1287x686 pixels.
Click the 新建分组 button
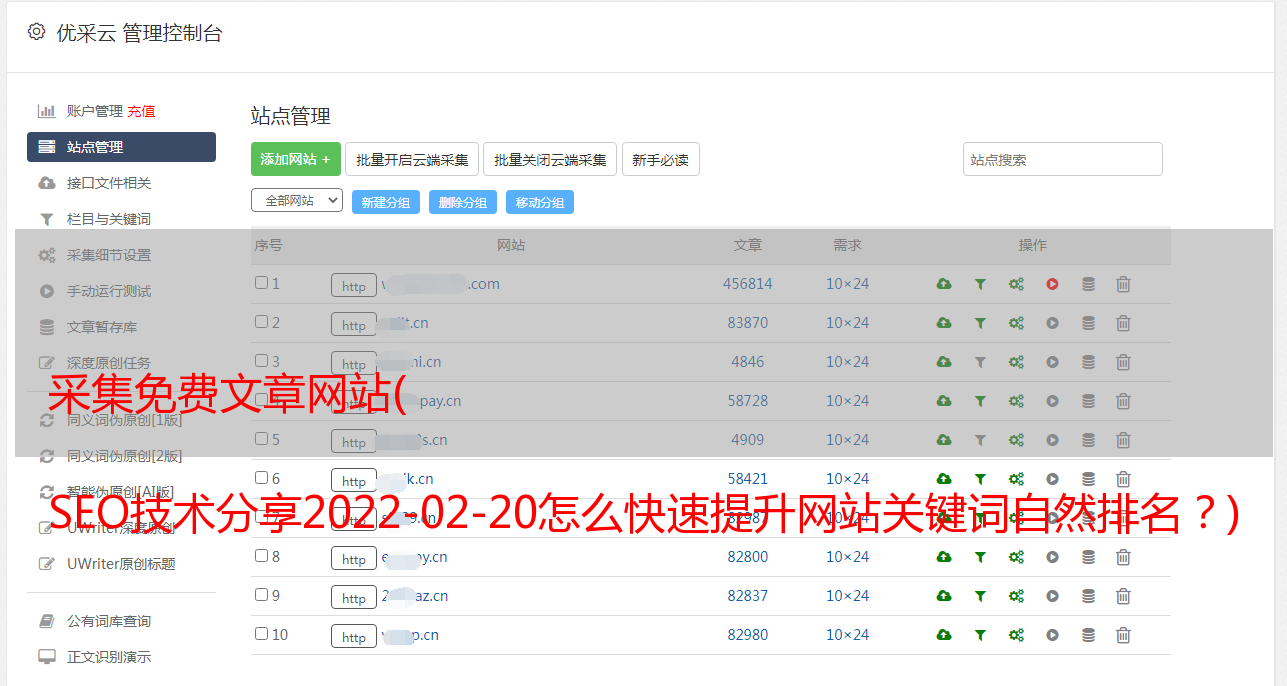[x=386, y=202]
